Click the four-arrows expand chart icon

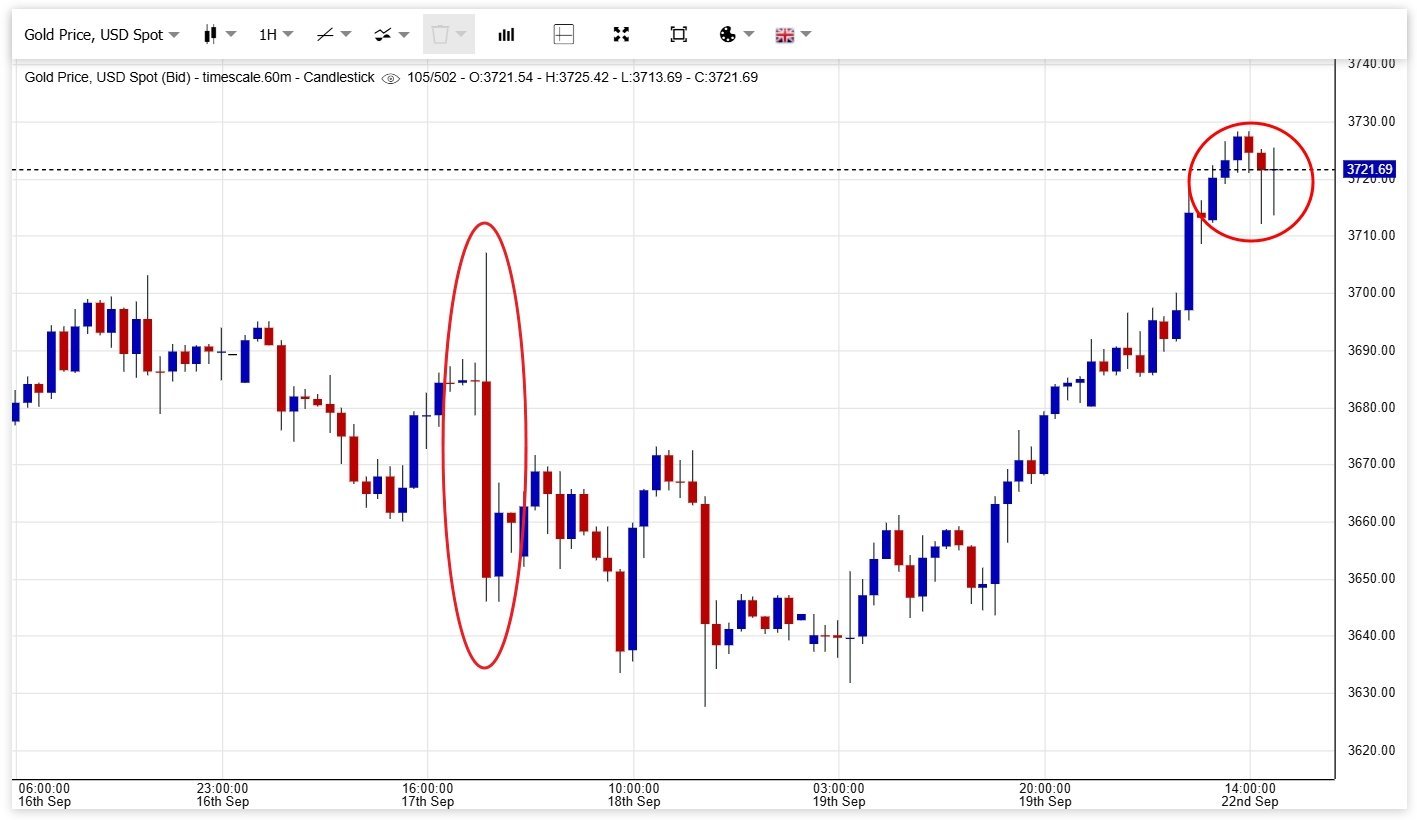(621, 35)
